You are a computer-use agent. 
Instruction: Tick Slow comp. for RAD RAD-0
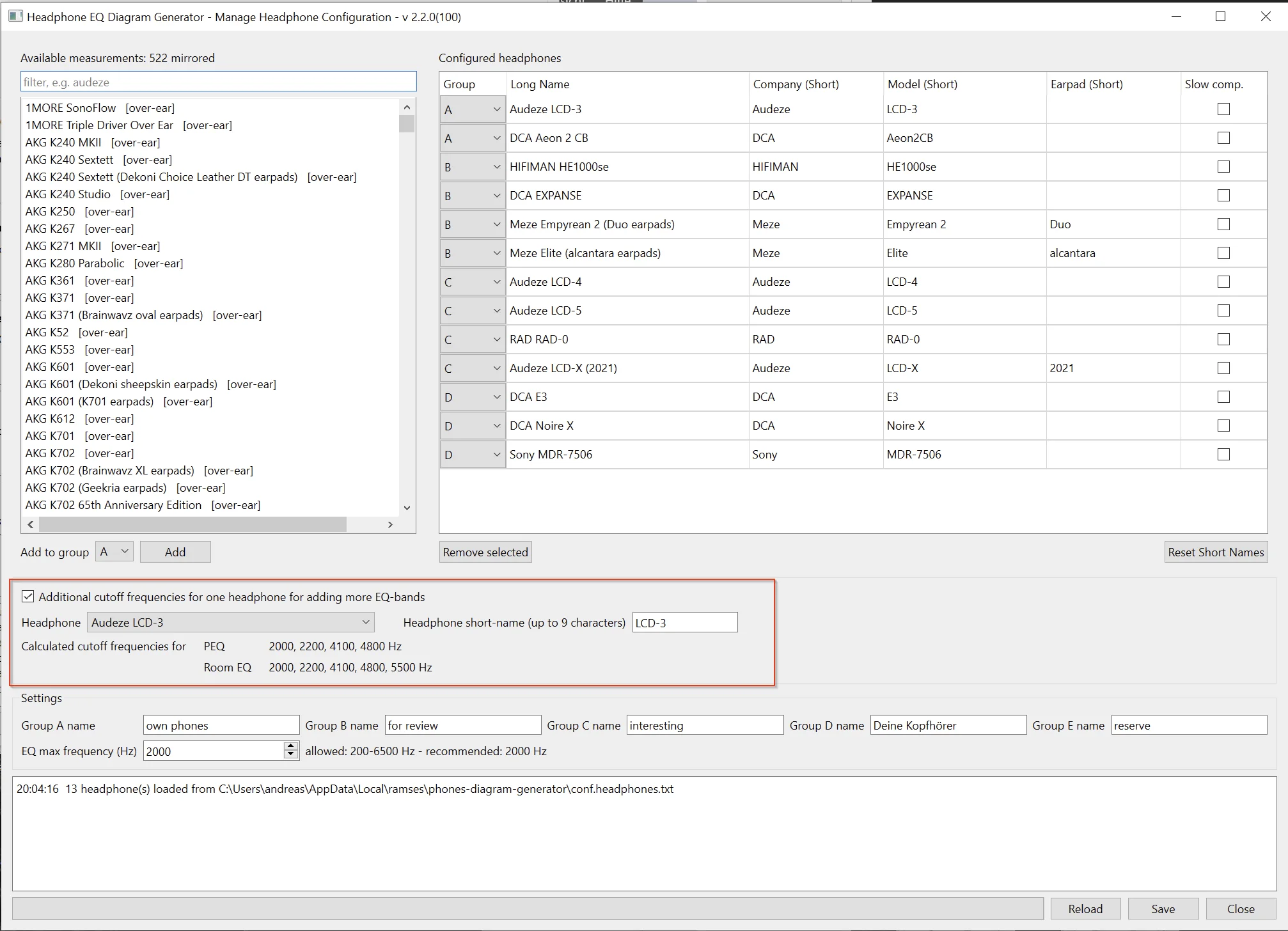tap(1223, 340)
